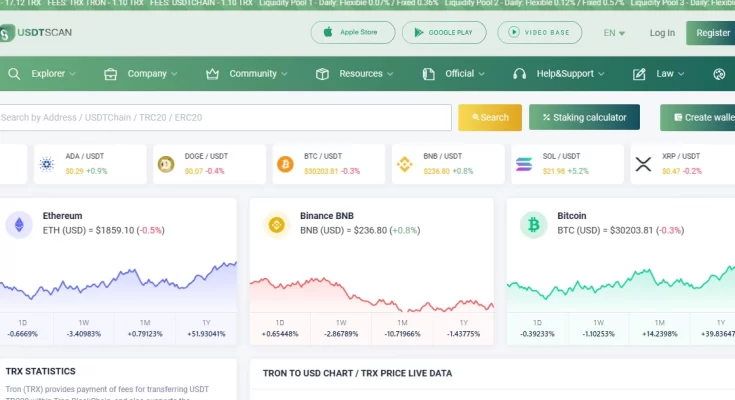Click the Create wallet button
This screenshot has height=400, width=735.
[698, 117]
